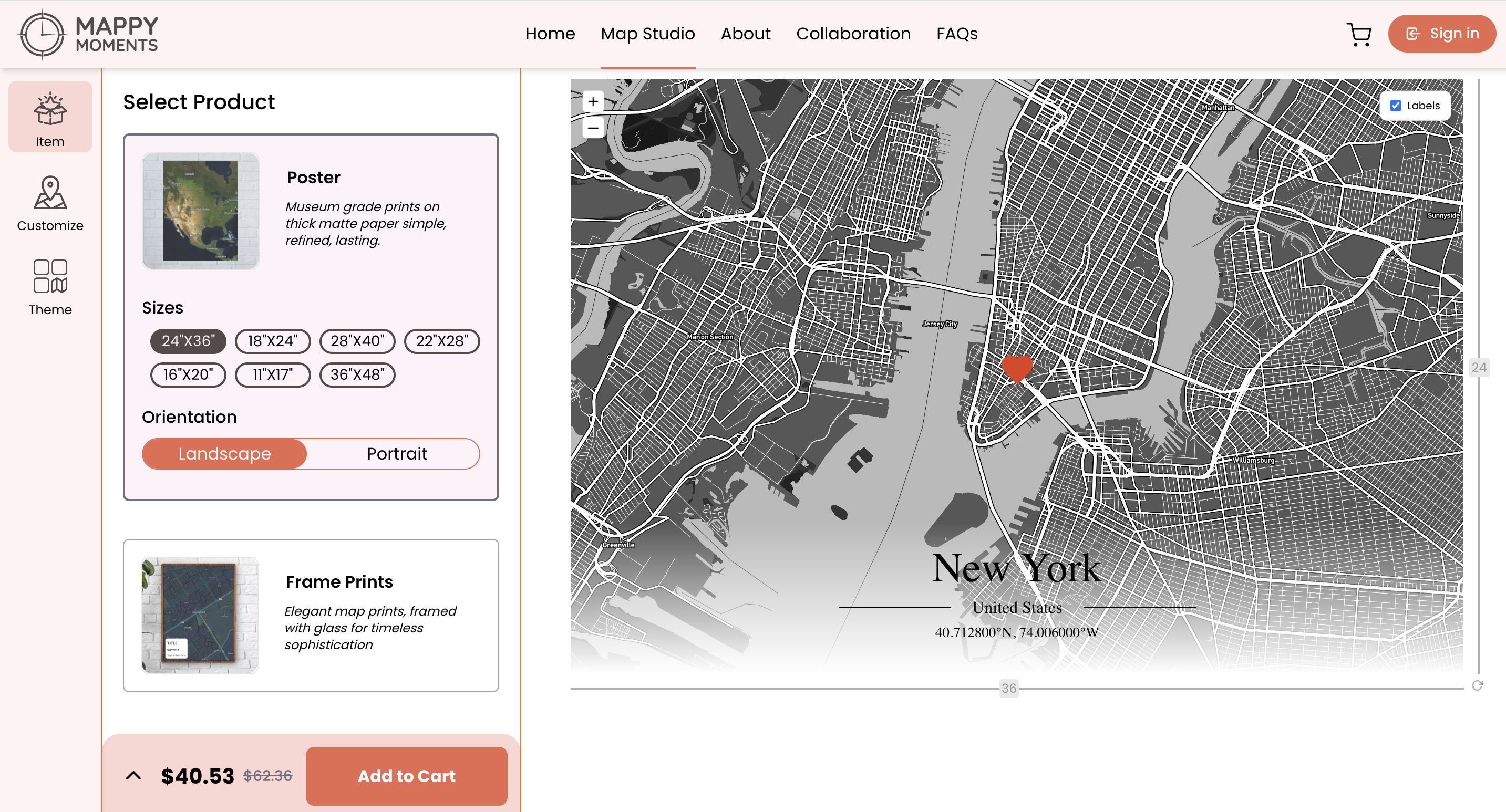The height and width of the screenshot is (812, 1506).
Task: Open the FAQs page
Action: click(957, 34)
